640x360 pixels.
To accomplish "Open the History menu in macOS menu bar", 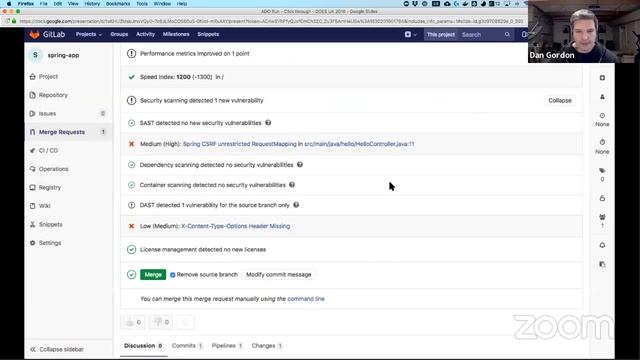I will coord(92,4).
